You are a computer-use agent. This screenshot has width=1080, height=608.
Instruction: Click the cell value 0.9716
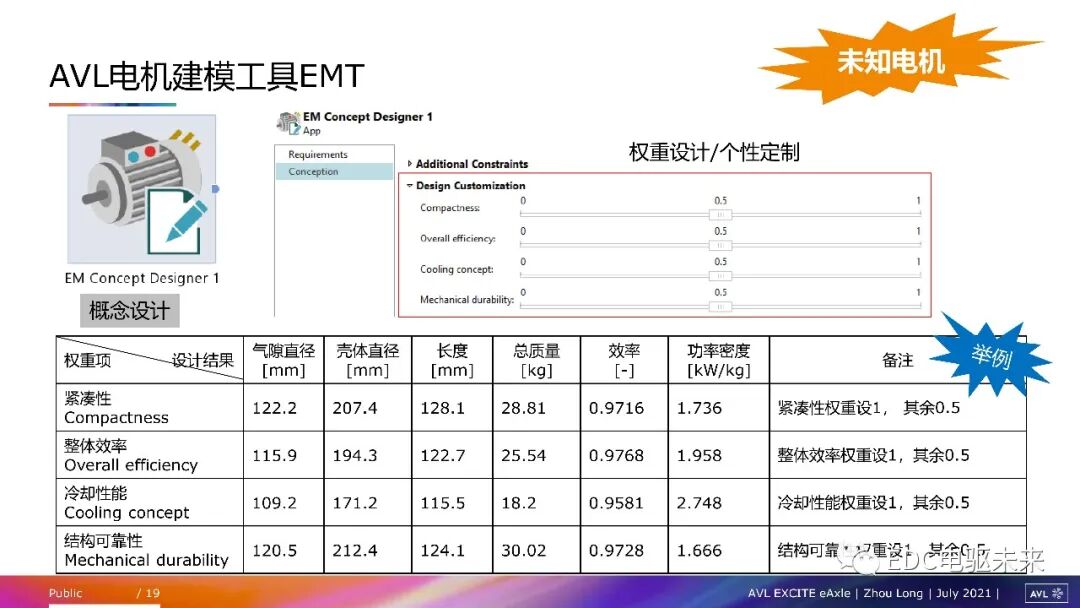coord(616,408)
